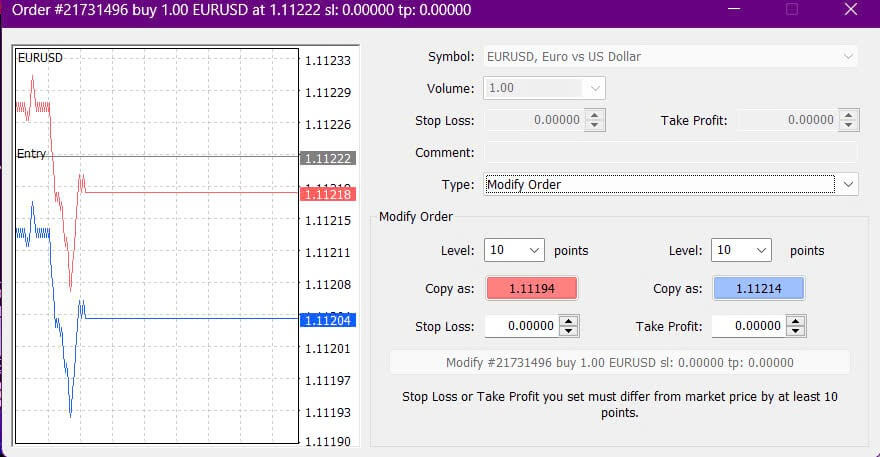
Task: Decrease Stop Loss value in Modify Order section
Action: click(x=569, y=331)
